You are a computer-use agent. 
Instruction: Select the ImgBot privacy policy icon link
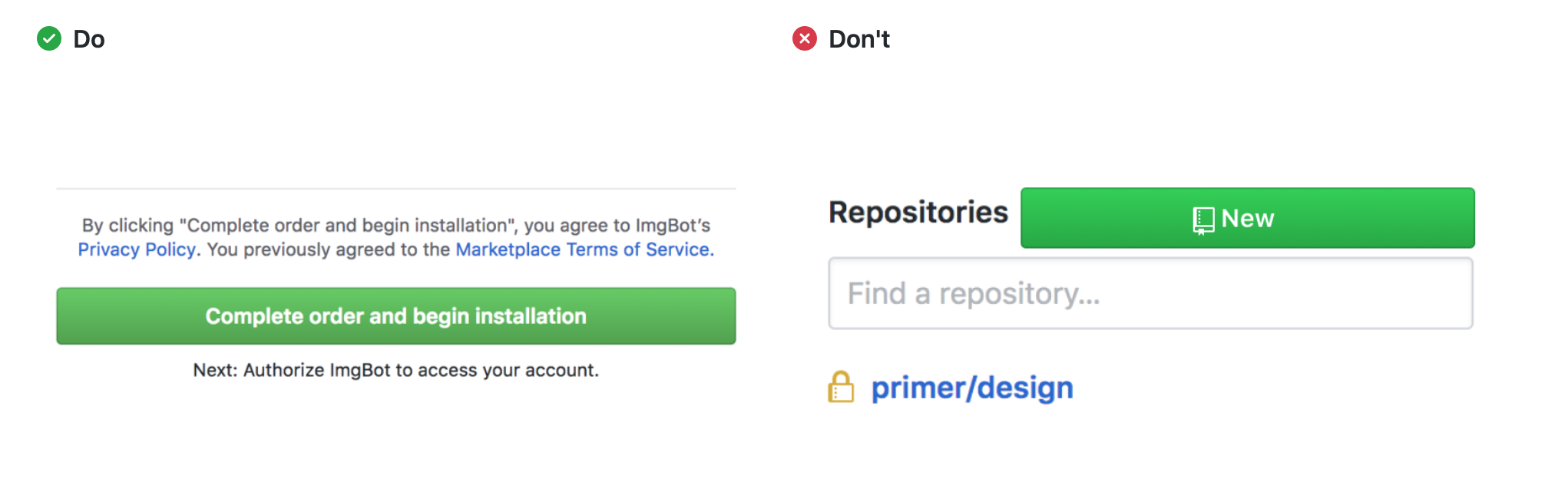[137, 249]
